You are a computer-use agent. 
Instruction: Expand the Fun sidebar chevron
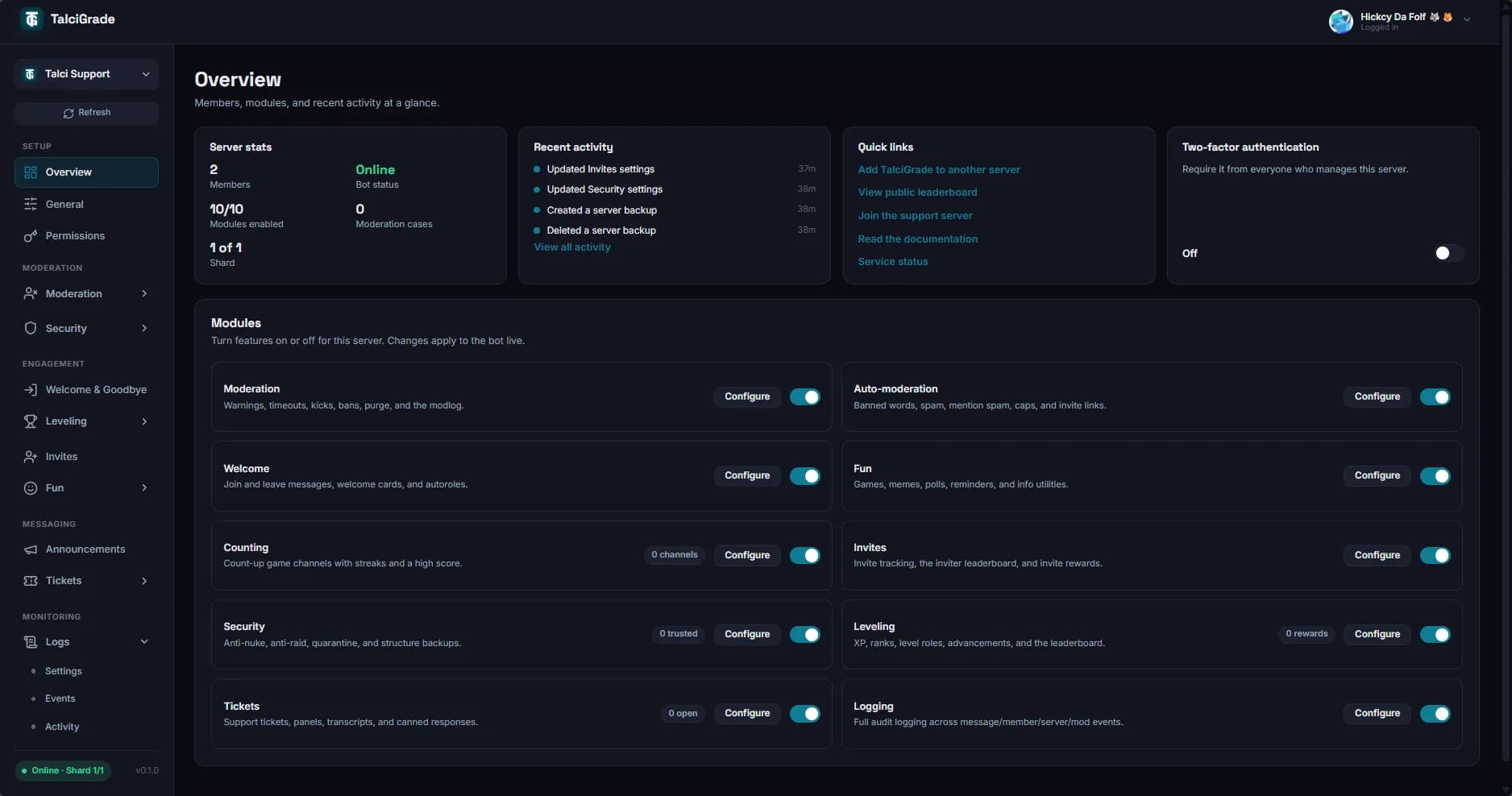click(144, 488)
